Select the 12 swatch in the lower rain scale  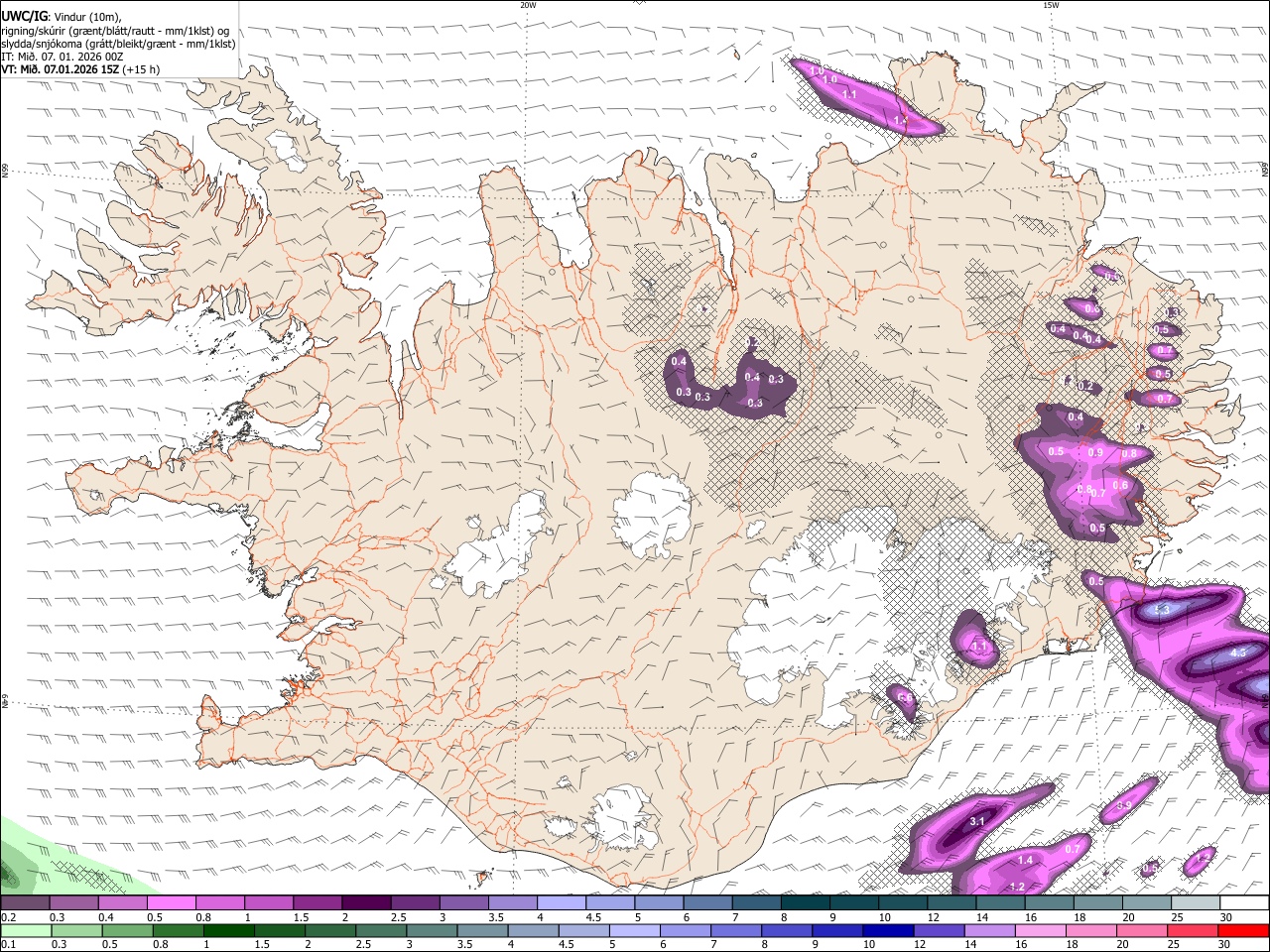point(939,931)
